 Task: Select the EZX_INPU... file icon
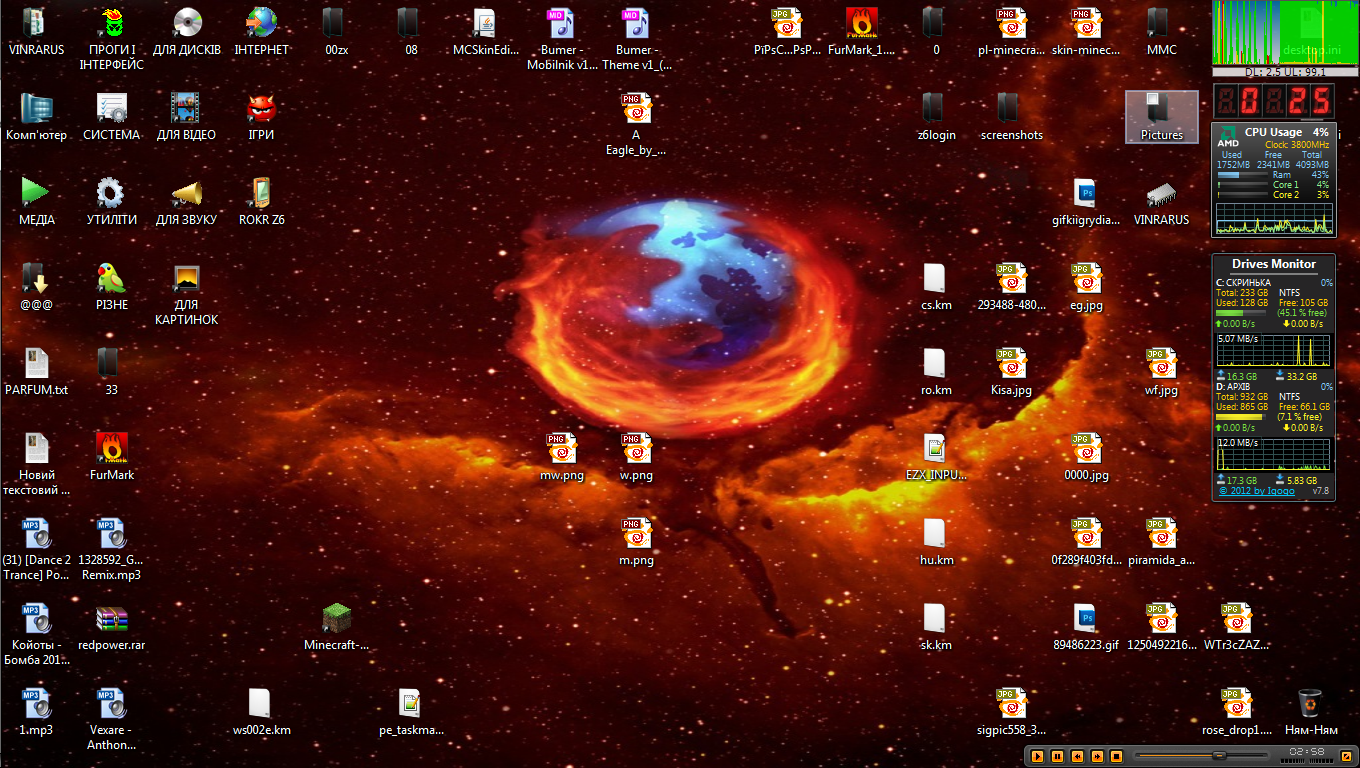tap(936, 457)
